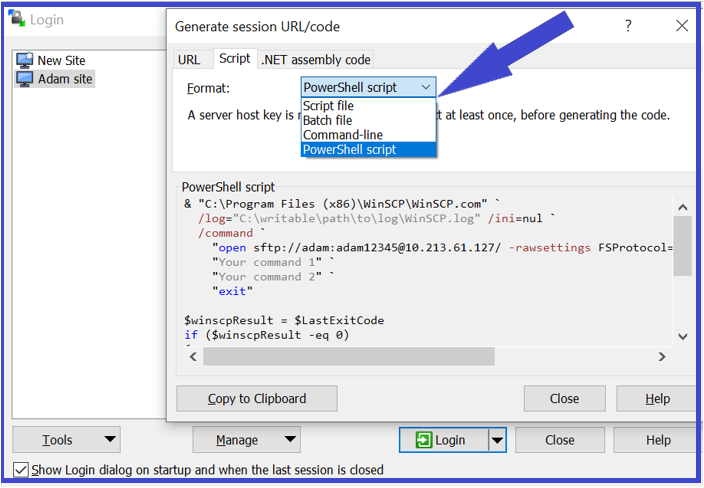Choose Command-line from Format list
The height and width of the screenshot is (488, 704).
(368, 135)
